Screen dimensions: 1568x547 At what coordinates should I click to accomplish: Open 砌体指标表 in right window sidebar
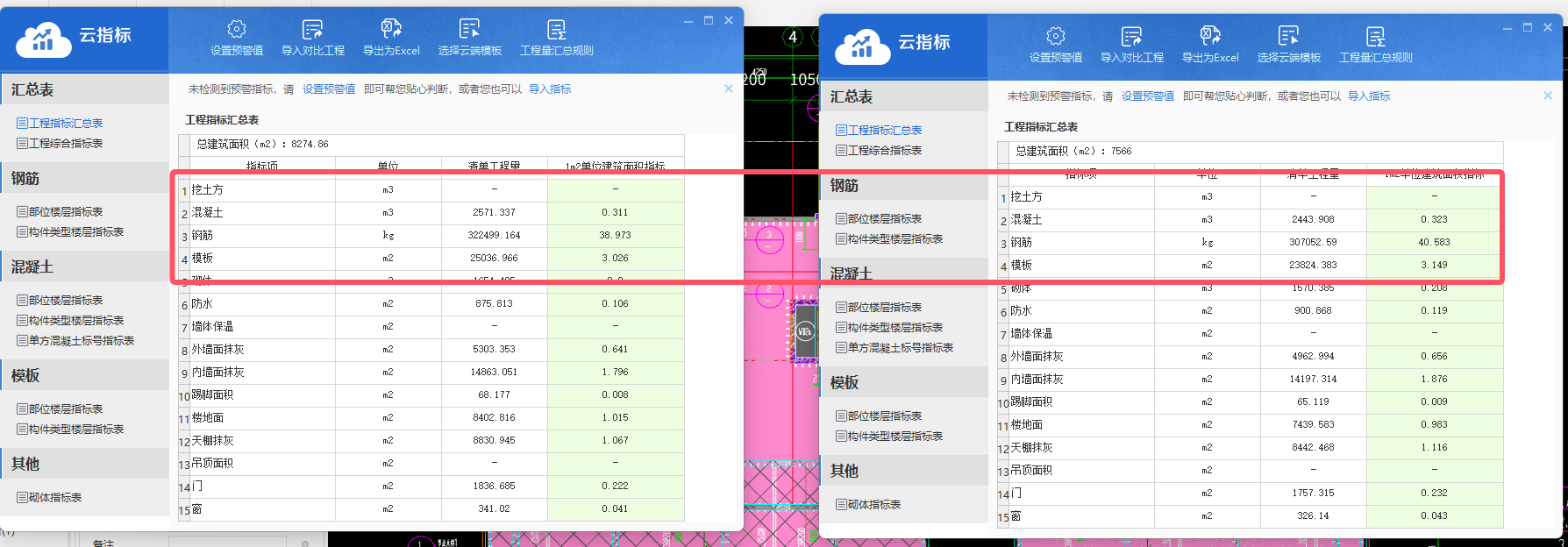(x=868, y=504)
